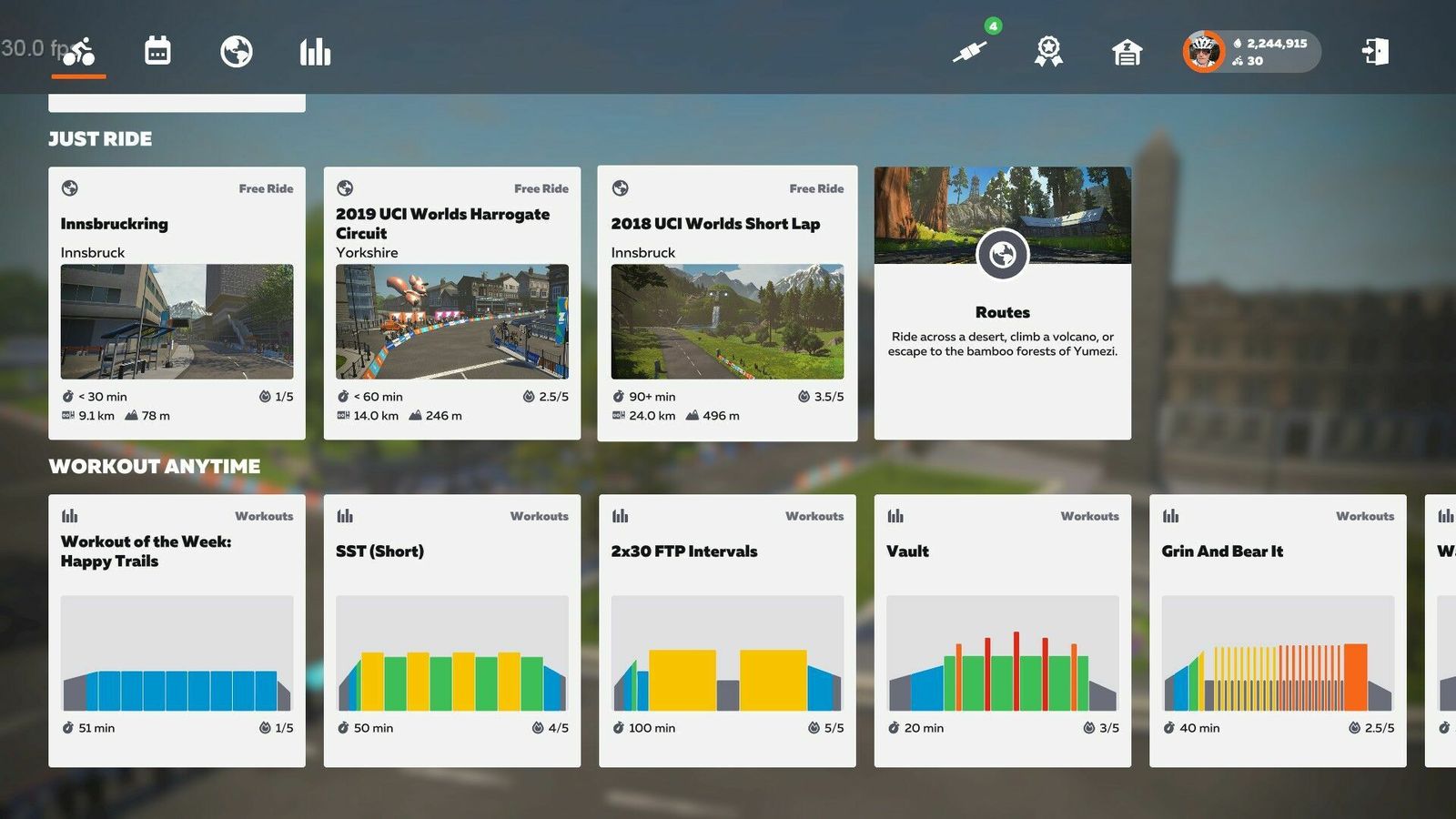Click the exit door icon
Viewport: 1456px width, 819px height.
[1375, 51]
